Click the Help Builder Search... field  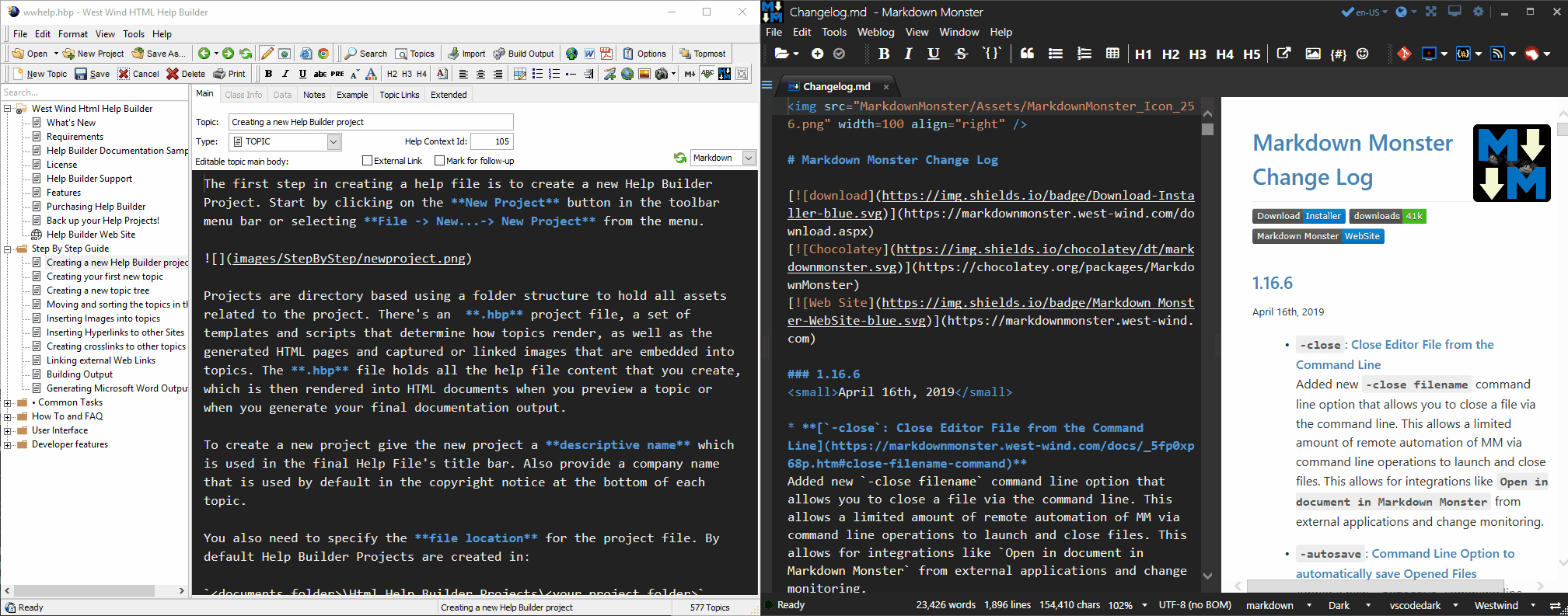point(94,92)
